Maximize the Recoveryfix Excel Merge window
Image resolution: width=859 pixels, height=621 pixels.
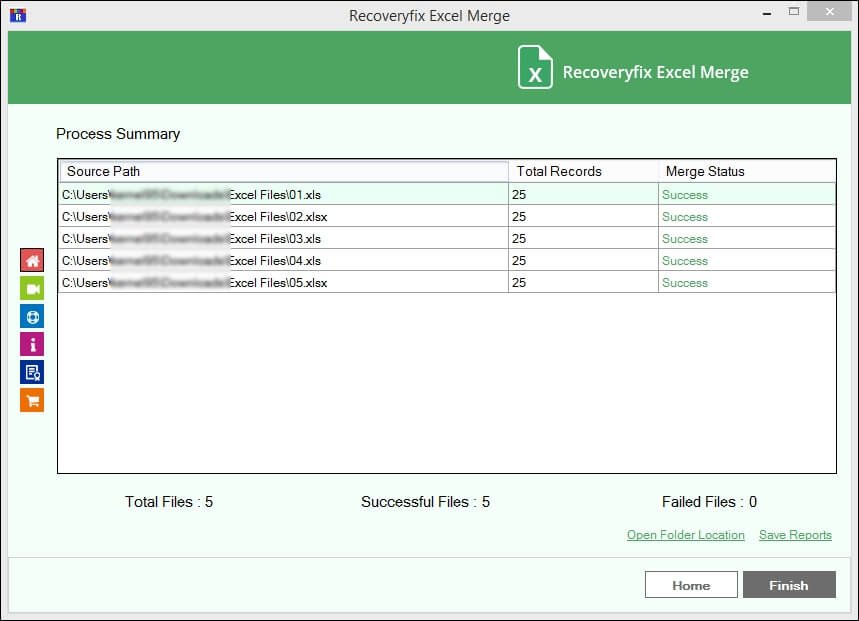[794, 12]
